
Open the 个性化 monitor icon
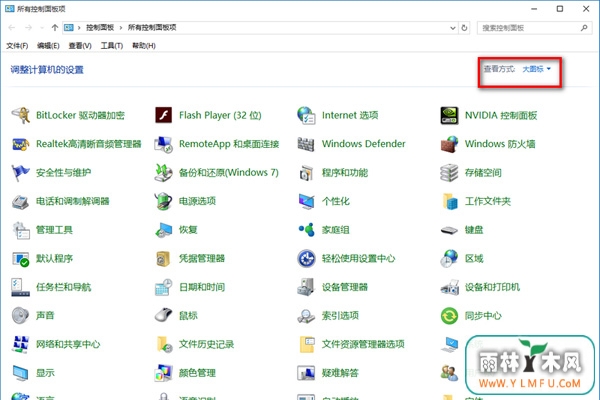[306, 201]
